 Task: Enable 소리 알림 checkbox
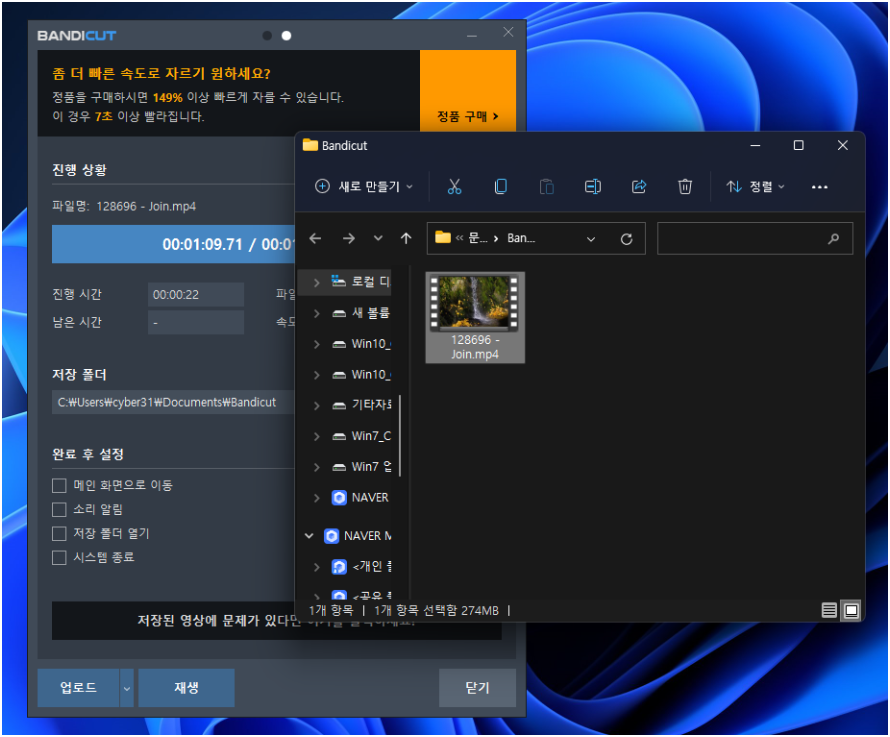point(59,509)
